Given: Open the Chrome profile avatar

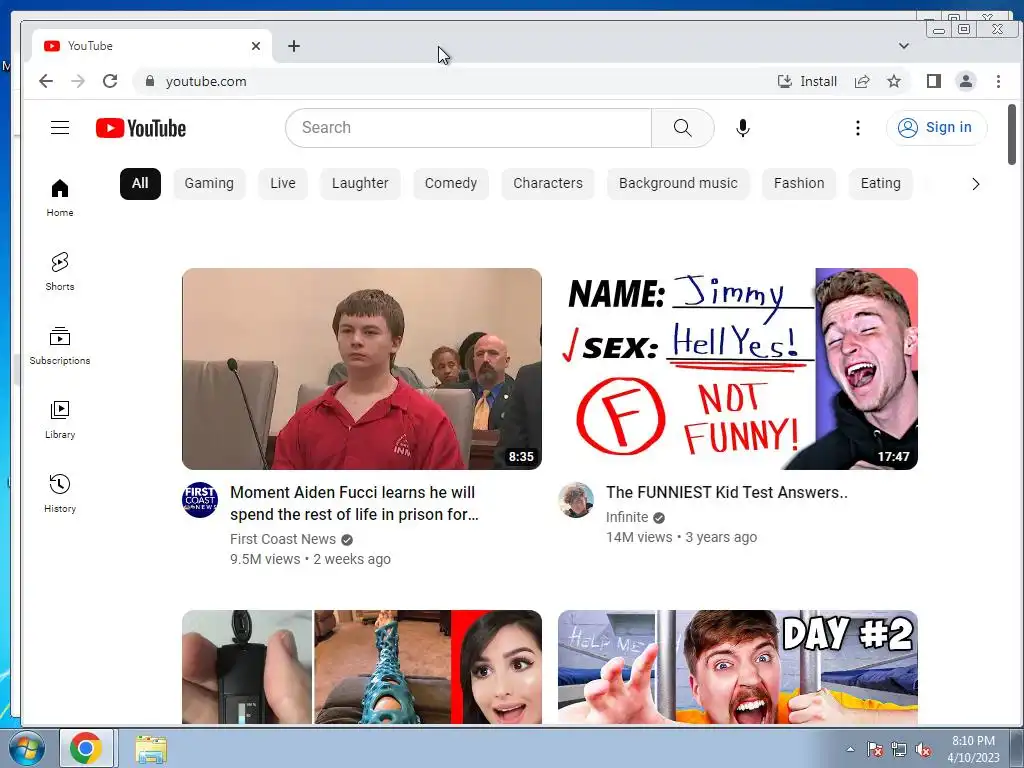Looking at the screenshot, I should 966,81.
